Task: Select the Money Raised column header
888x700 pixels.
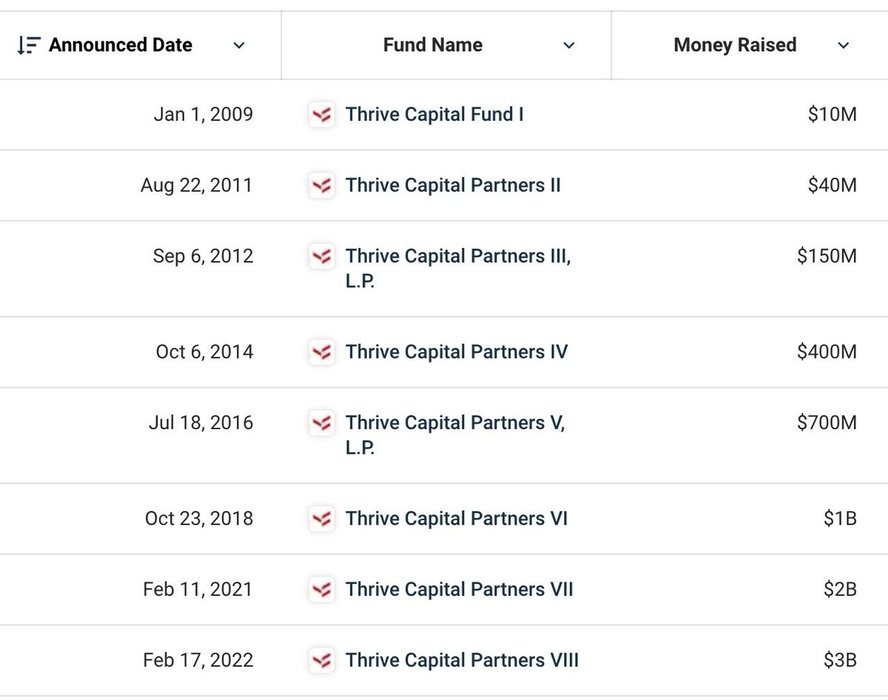Action: coord(735,45)
